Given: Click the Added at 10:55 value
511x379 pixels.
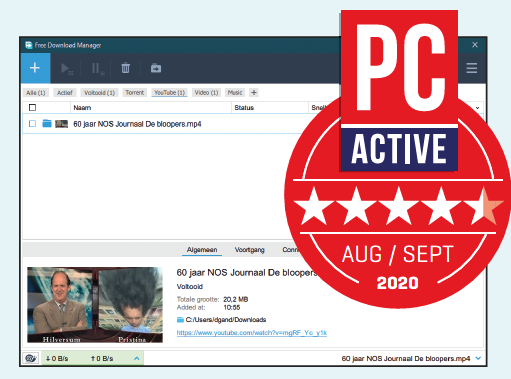Looking at the screenshot, I should [x=232, y=307].
